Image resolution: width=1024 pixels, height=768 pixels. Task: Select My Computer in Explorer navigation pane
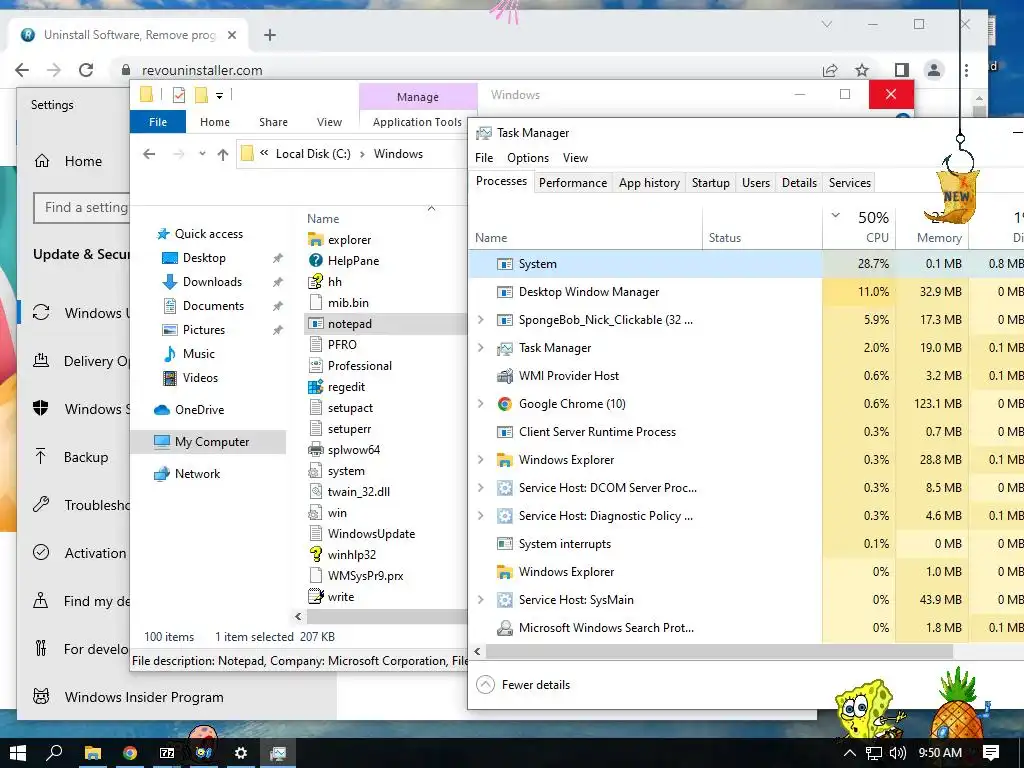click(208, 442)
